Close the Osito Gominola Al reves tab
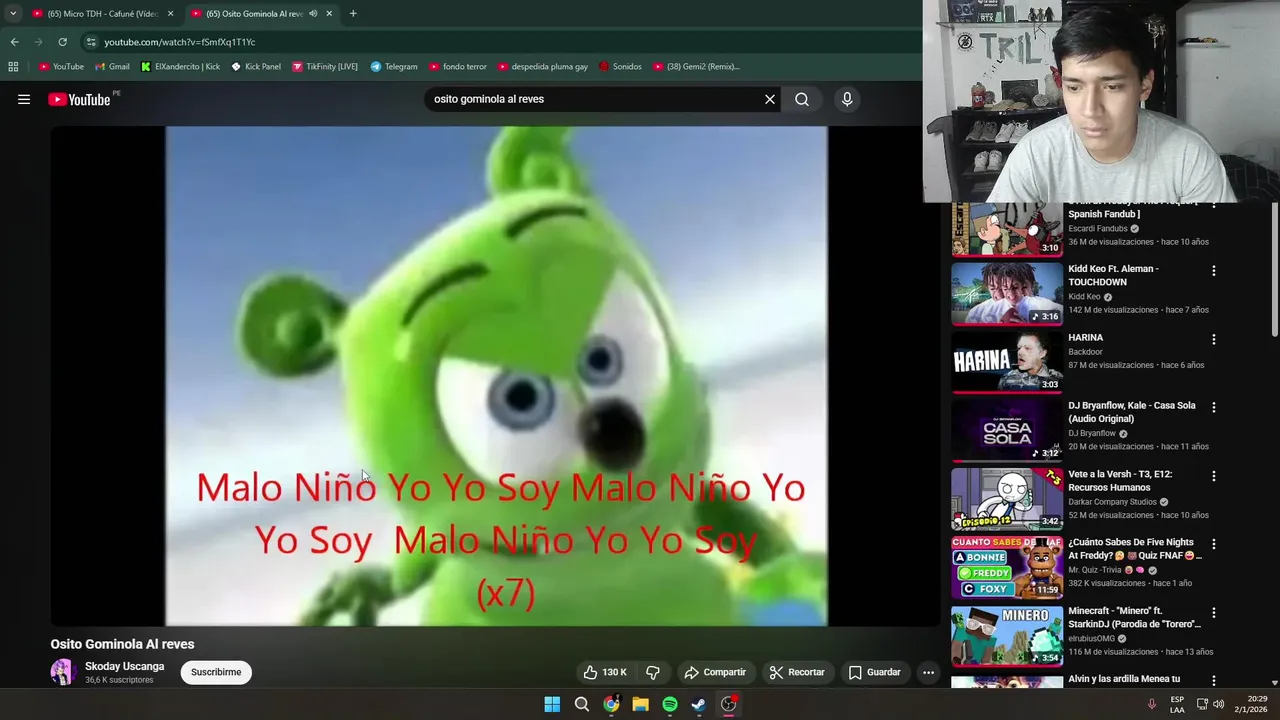This screenshot has height=720, width=1280. tap(329, 14)
